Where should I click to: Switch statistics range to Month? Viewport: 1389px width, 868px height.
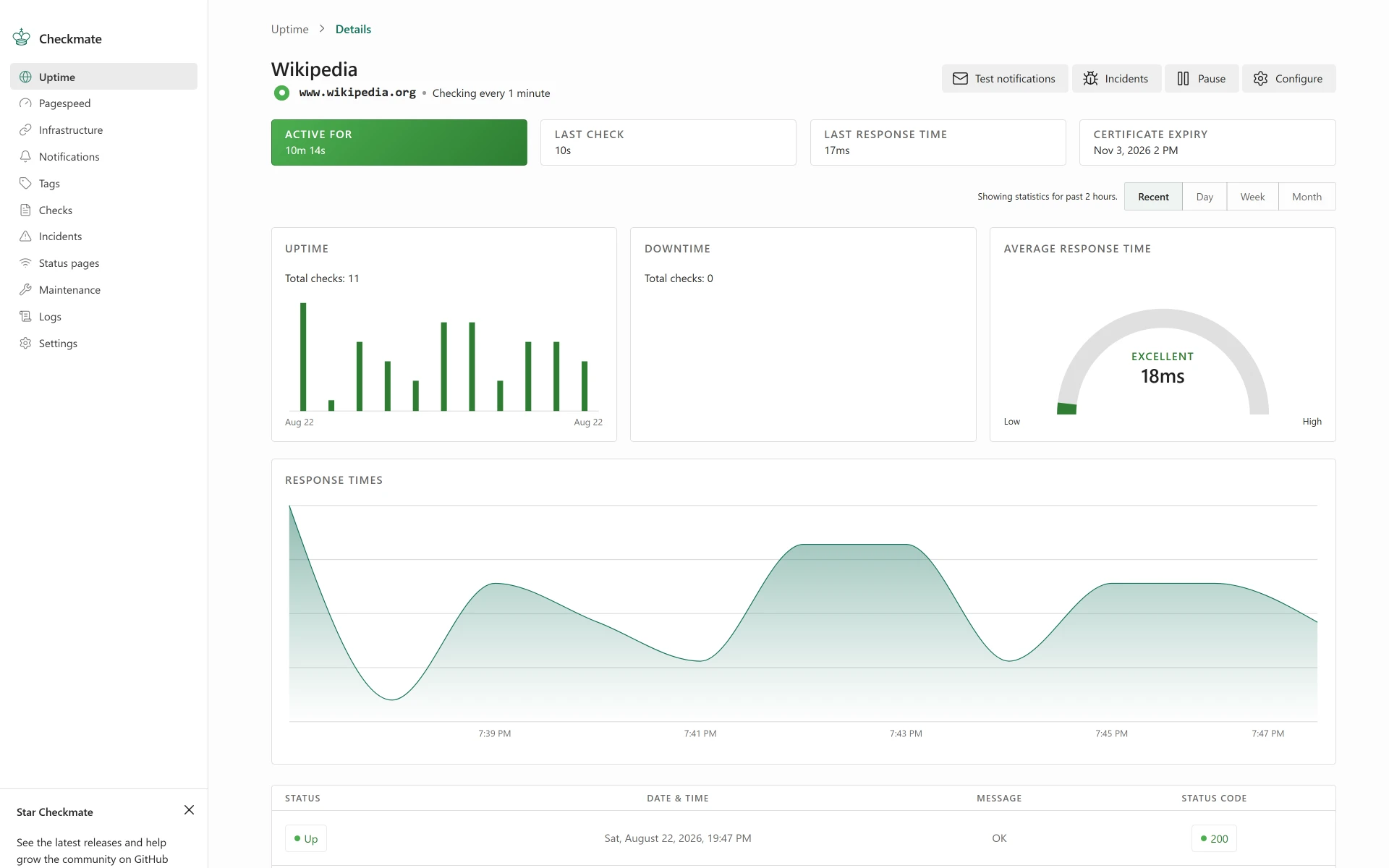coord(1307,197)
